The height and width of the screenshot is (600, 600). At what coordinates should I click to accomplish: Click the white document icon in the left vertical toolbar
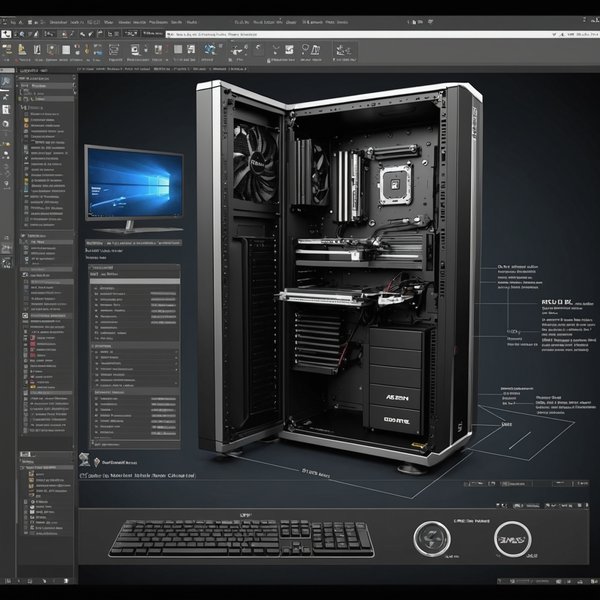click(x=6, y=109)
